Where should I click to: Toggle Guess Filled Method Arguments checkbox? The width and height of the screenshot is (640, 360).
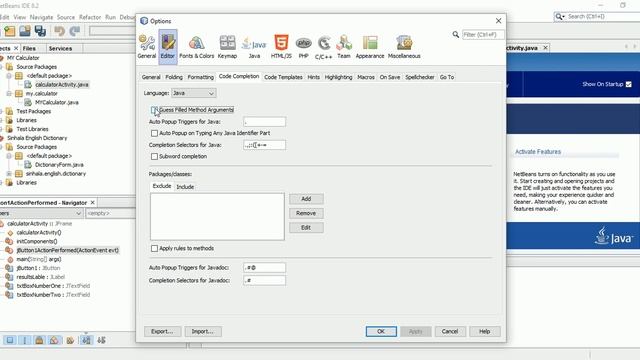click(154, 110)
